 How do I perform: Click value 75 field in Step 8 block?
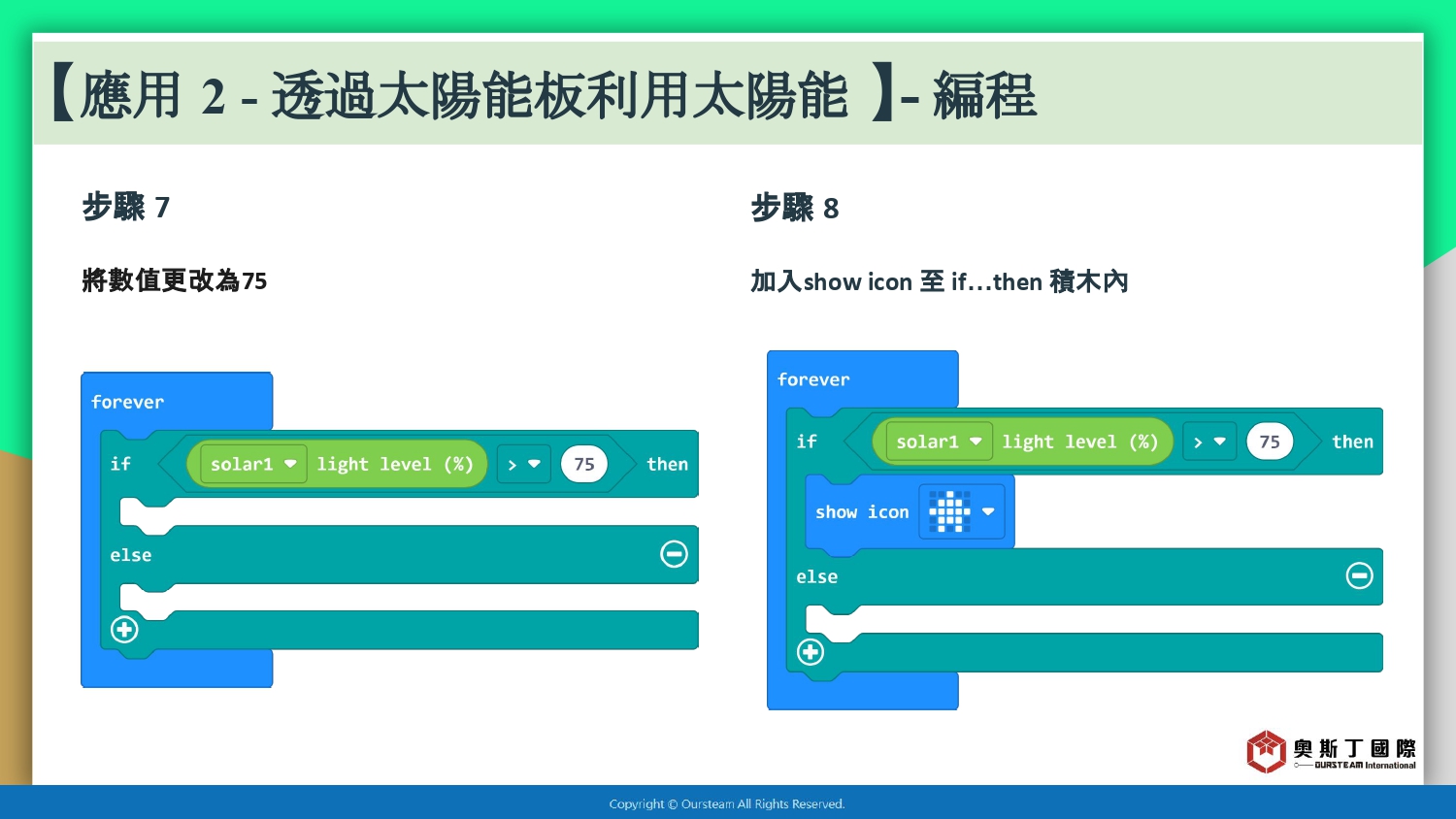pyautogui.click(x=1270, y=442)
